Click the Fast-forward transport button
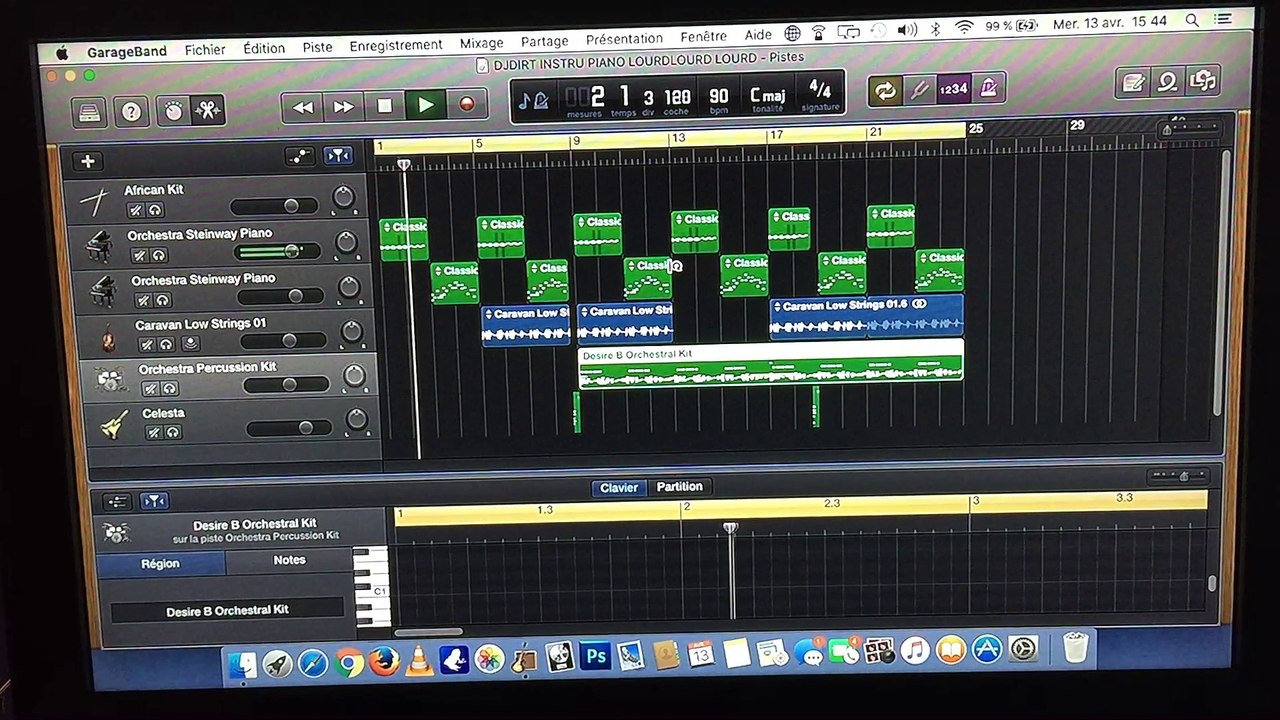The width and height of the screenshot is (1280, 720). click(x=343, y=106)
